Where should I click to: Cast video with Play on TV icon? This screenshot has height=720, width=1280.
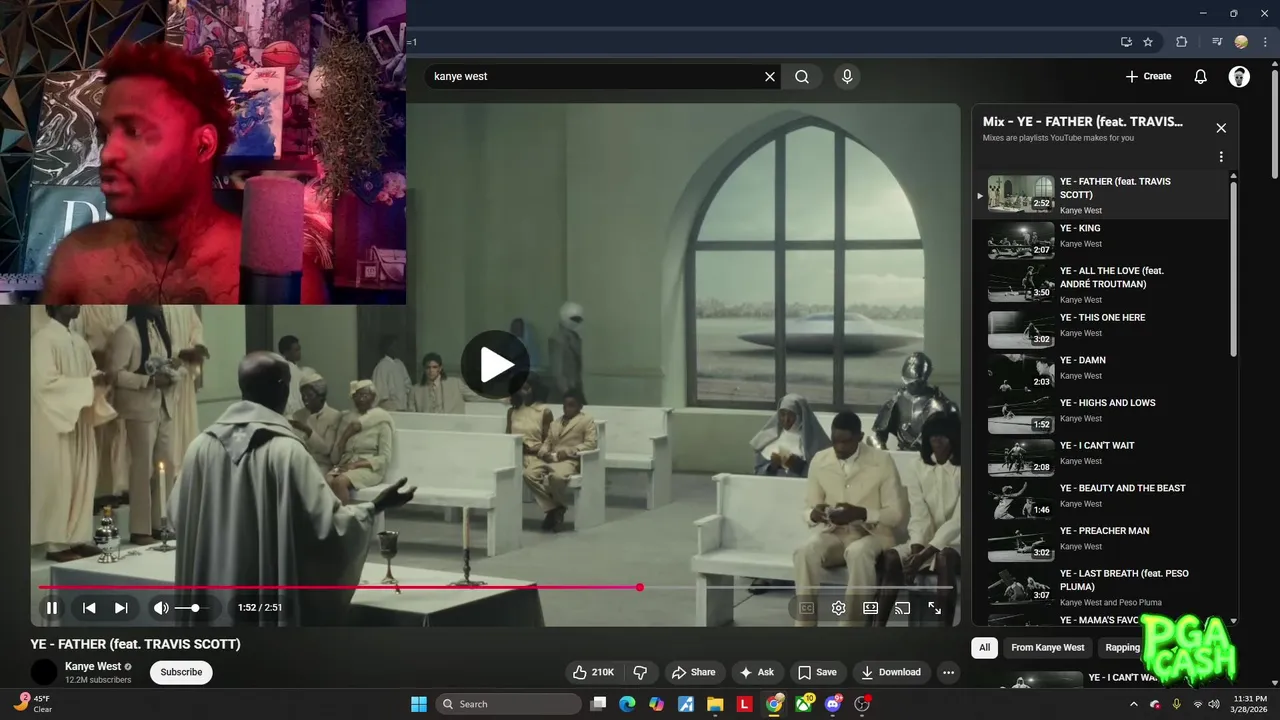(x=902, y=608)
